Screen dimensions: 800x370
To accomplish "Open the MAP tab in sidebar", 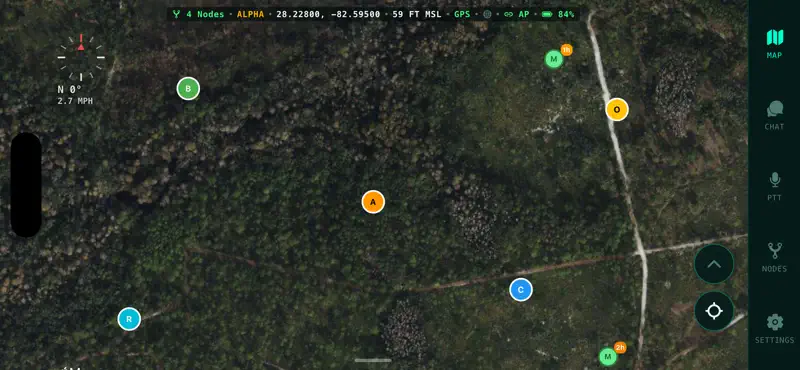I will tap(774, 43).
